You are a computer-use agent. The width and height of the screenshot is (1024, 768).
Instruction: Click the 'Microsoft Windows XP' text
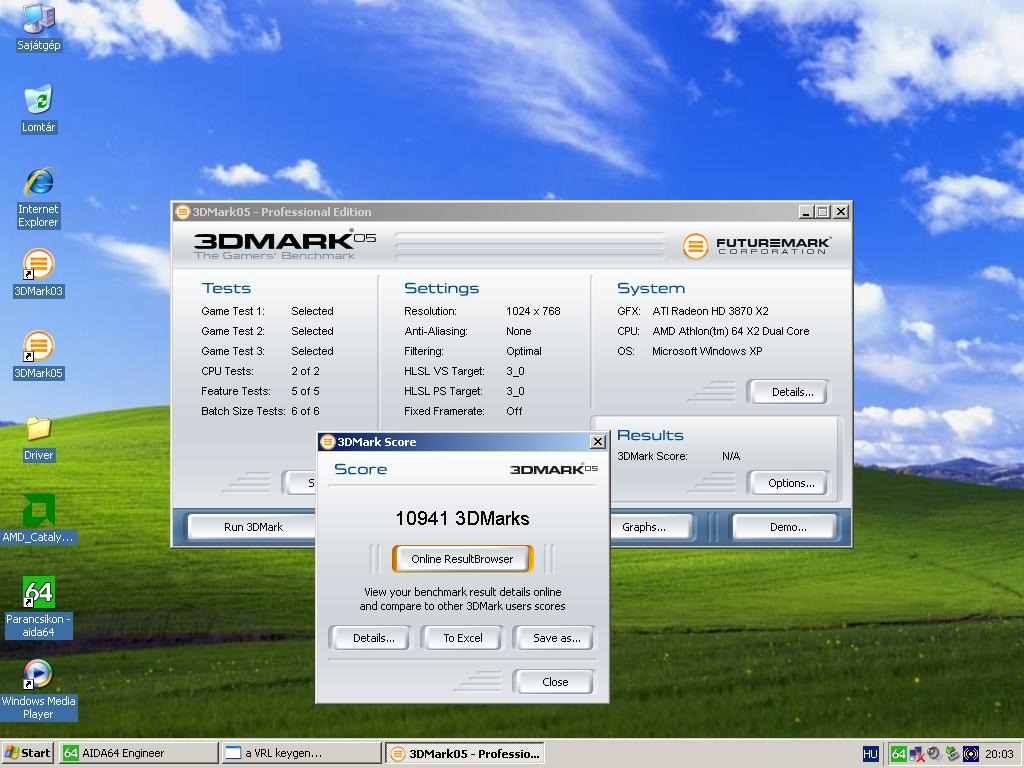(x=707, y=351)
